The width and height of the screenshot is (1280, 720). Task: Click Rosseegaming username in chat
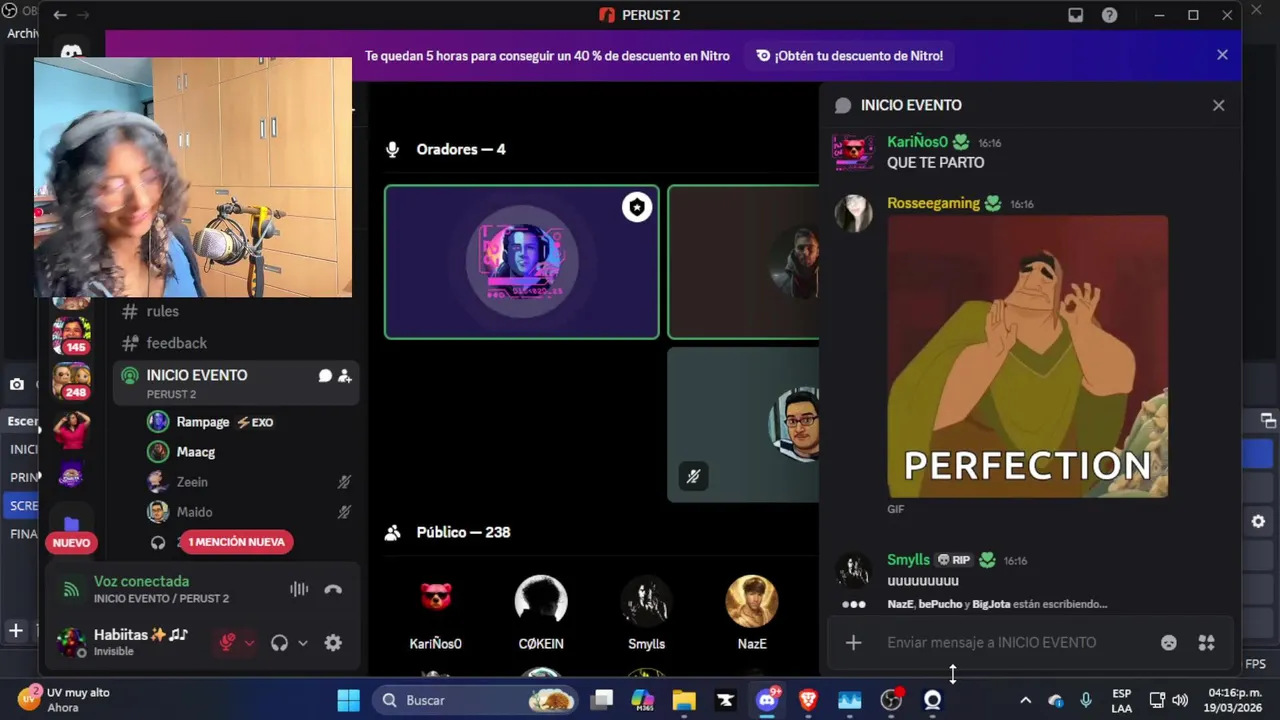coord(933,203)
